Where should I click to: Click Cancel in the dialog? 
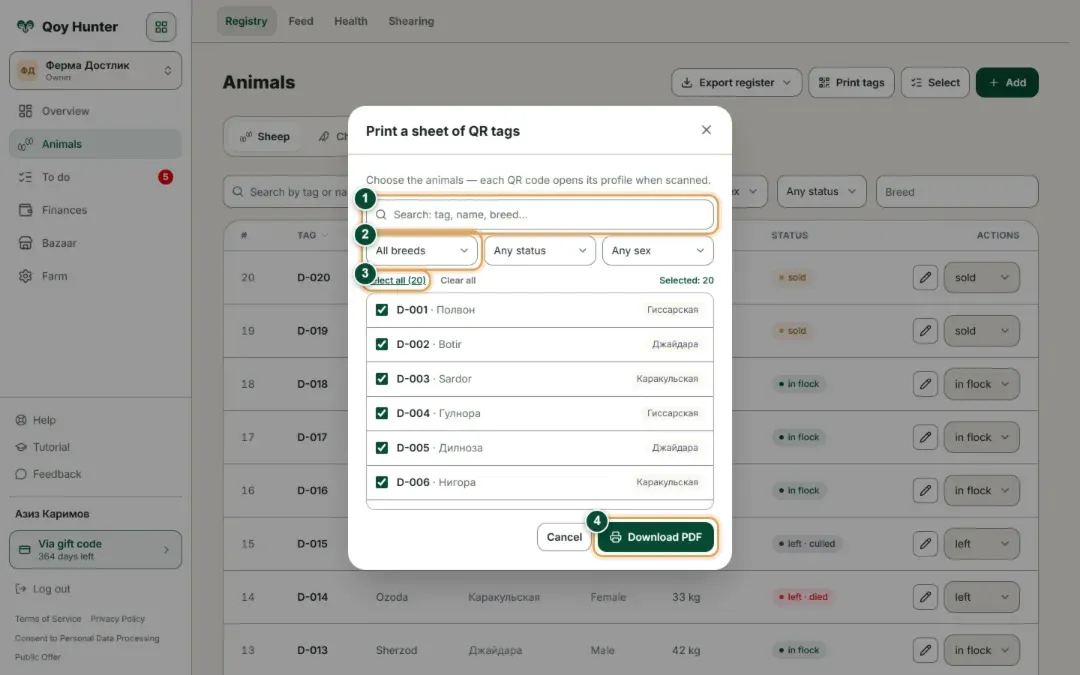(564, 537)
